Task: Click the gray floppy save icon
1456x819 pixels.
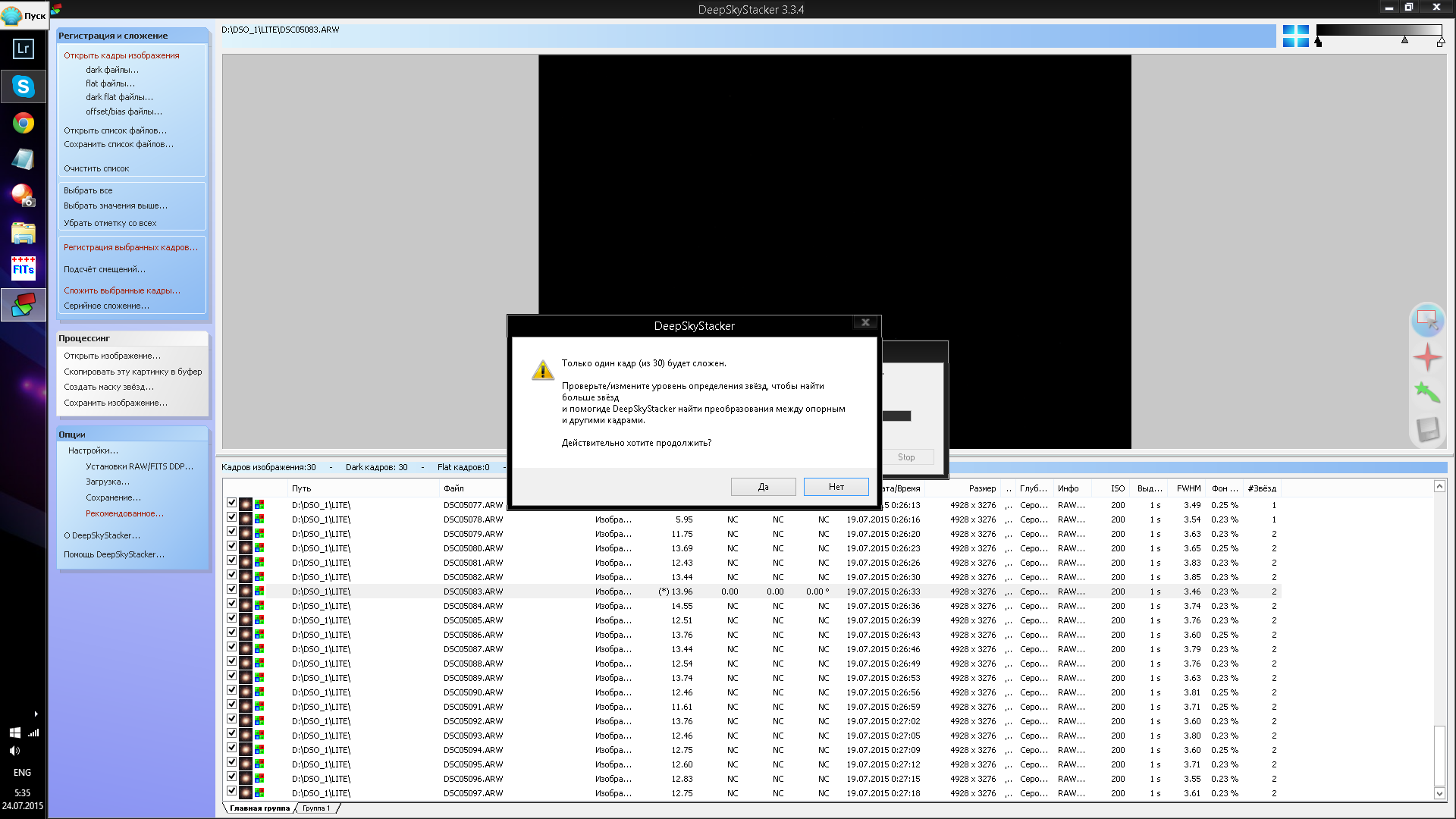Action: click(1426, 430)
